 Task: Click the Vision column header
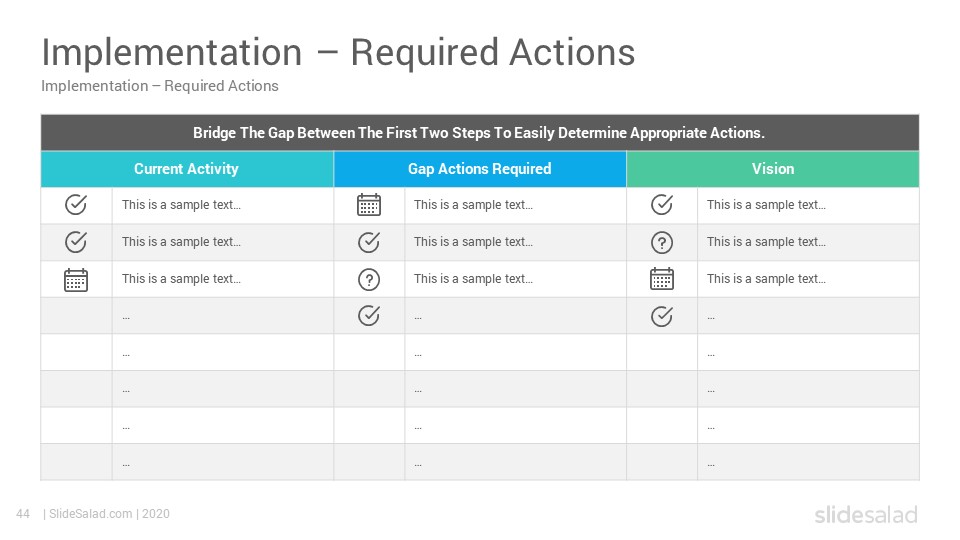[x=773, y=169]
